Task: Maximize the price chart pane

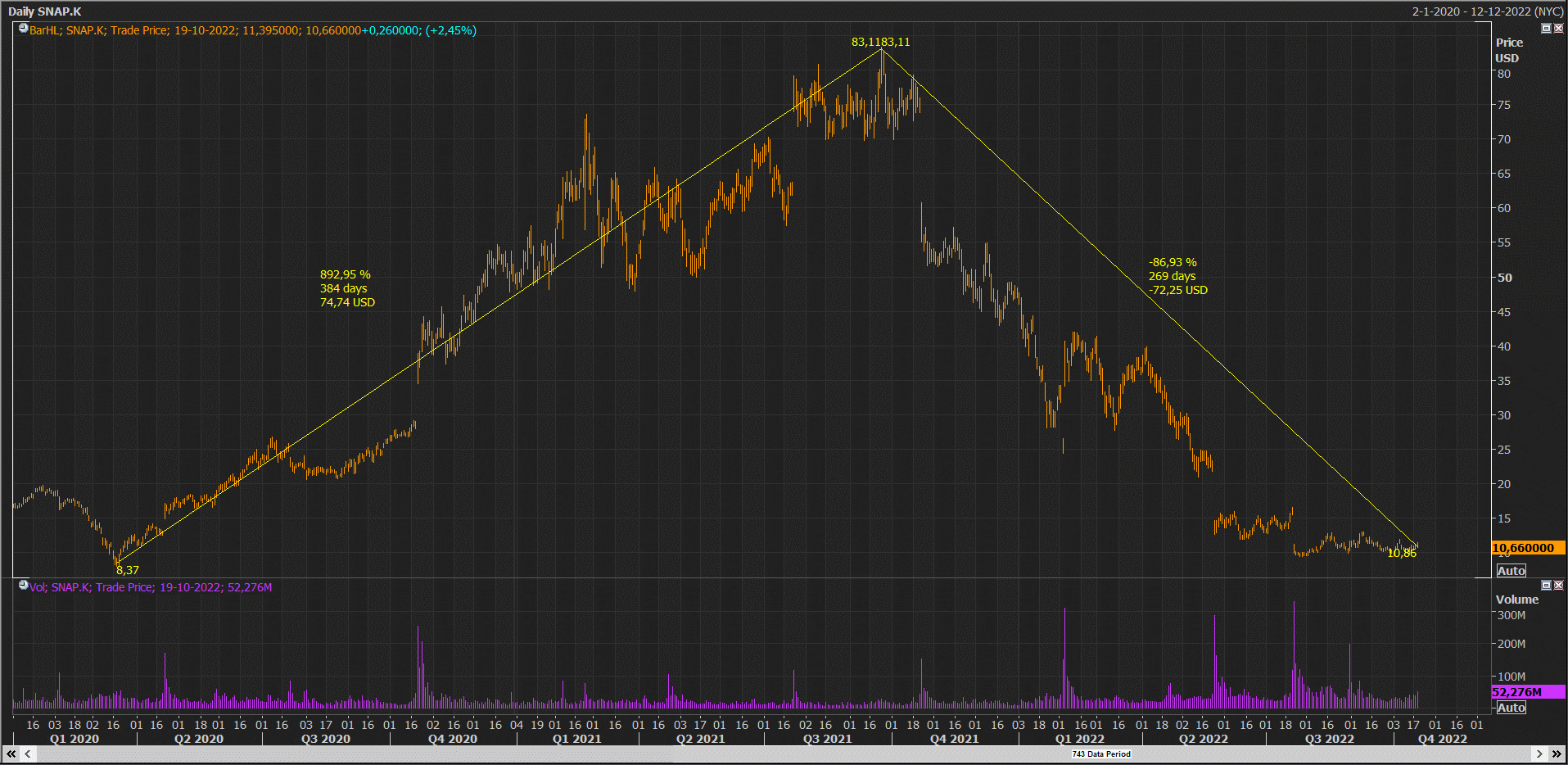Action: click(1546, 28)
